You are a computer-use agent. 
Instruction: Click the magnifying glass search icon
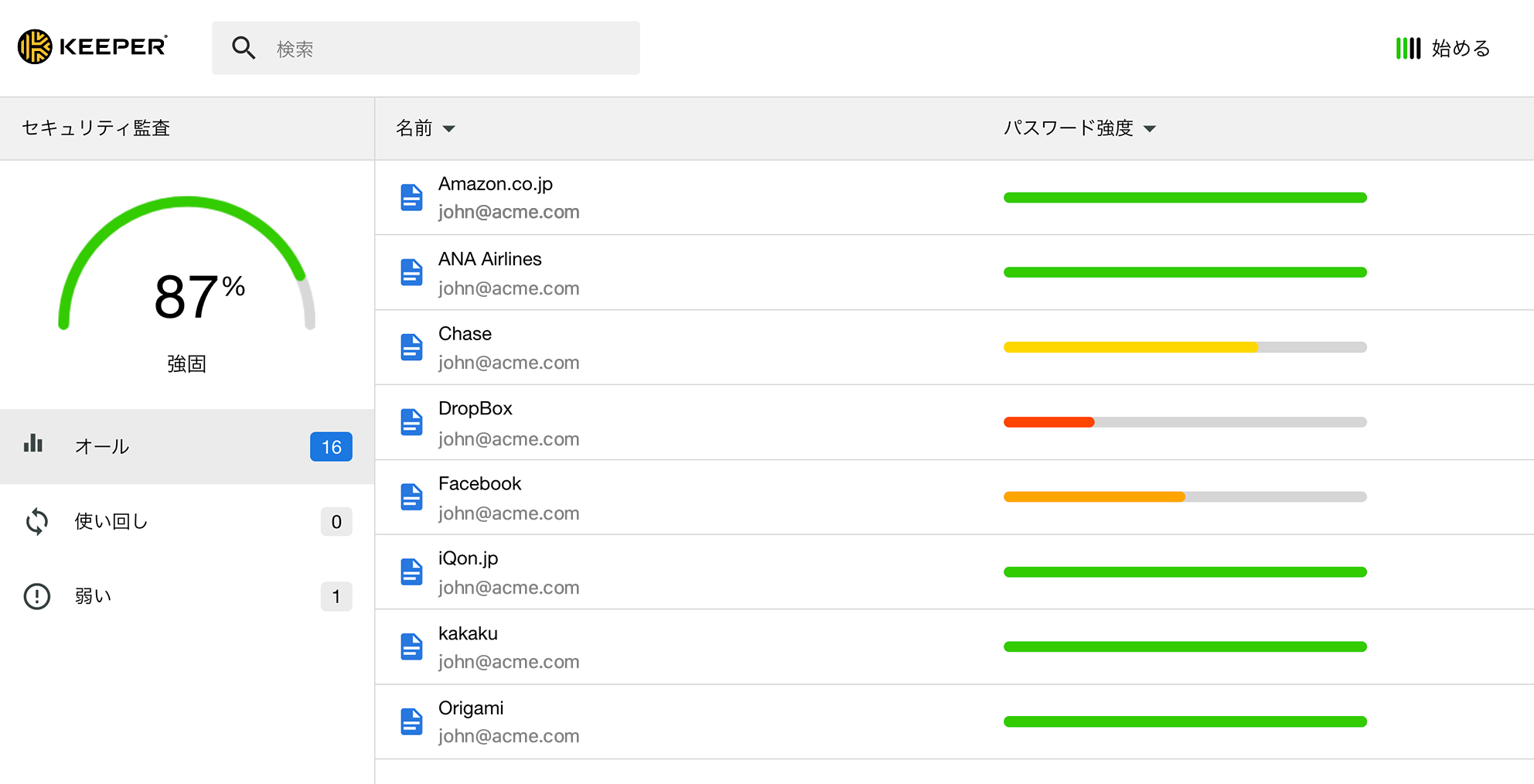(x=244, y=48)
